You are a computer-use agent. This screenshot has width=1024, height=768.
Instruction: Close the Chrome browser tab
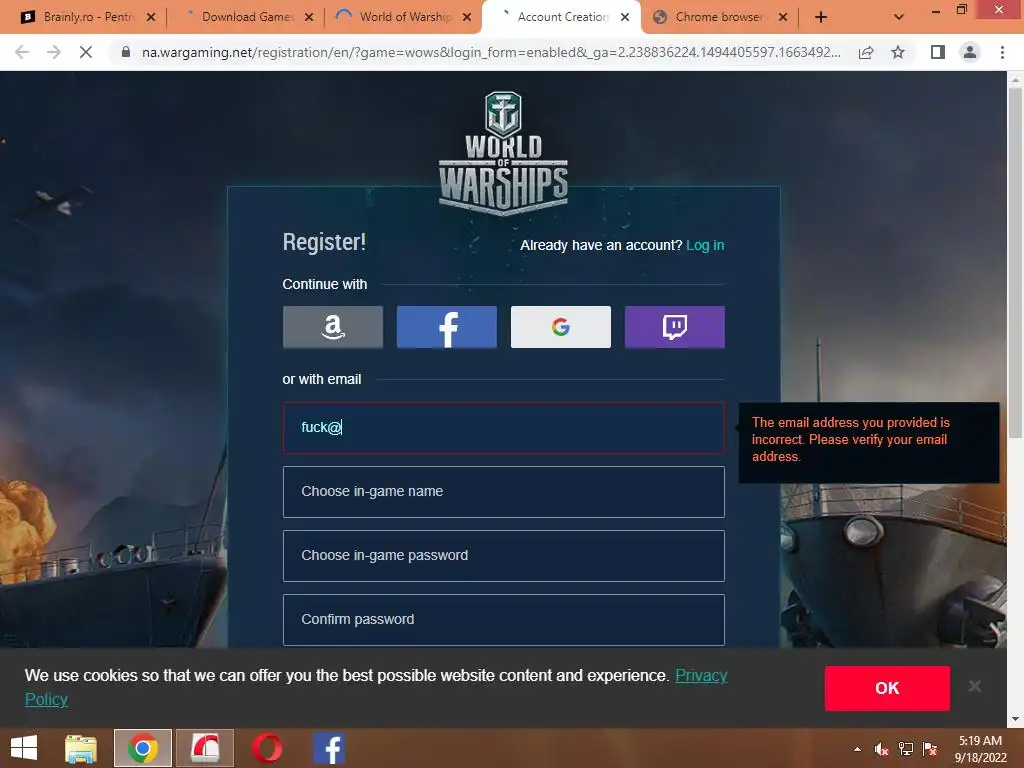click(783, 17)
